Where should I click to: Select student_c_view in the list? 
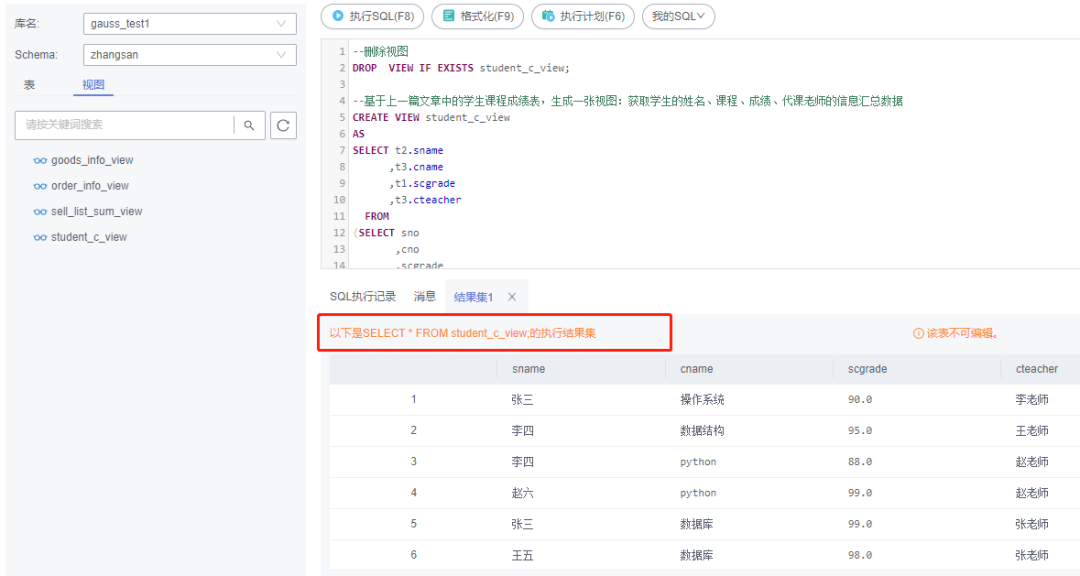click(89, 237)
